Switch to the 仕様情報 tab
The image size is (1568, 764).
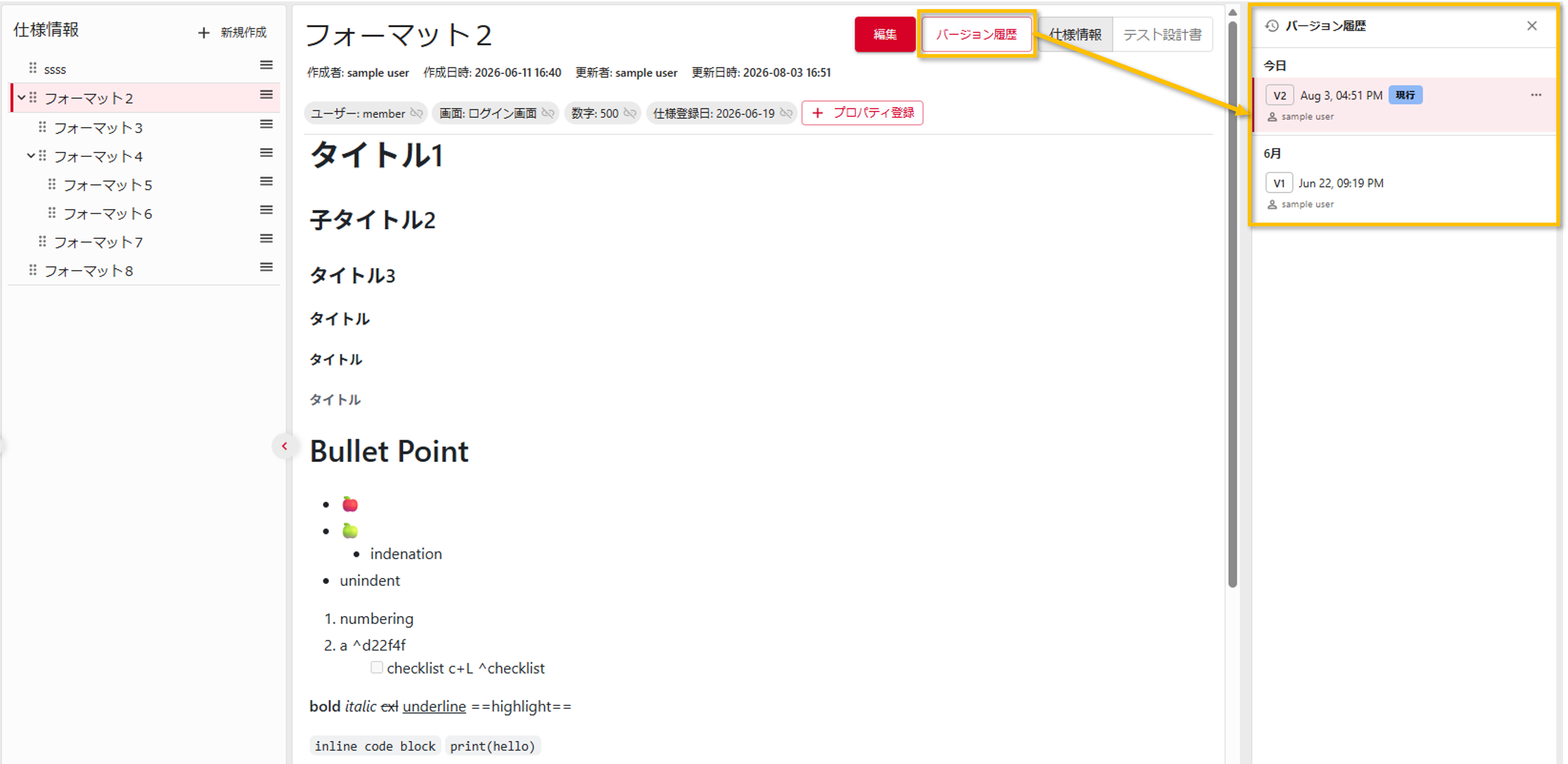coord(1076,34)
